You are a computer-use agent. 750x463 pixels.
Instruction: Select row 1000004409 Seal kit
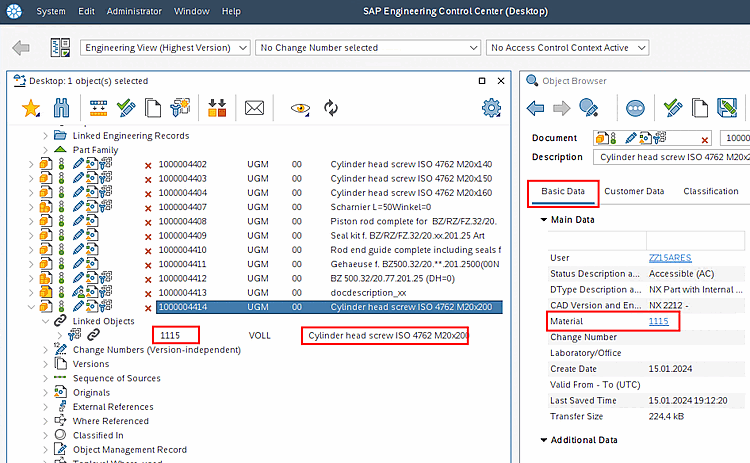click(x=329, y=236)
